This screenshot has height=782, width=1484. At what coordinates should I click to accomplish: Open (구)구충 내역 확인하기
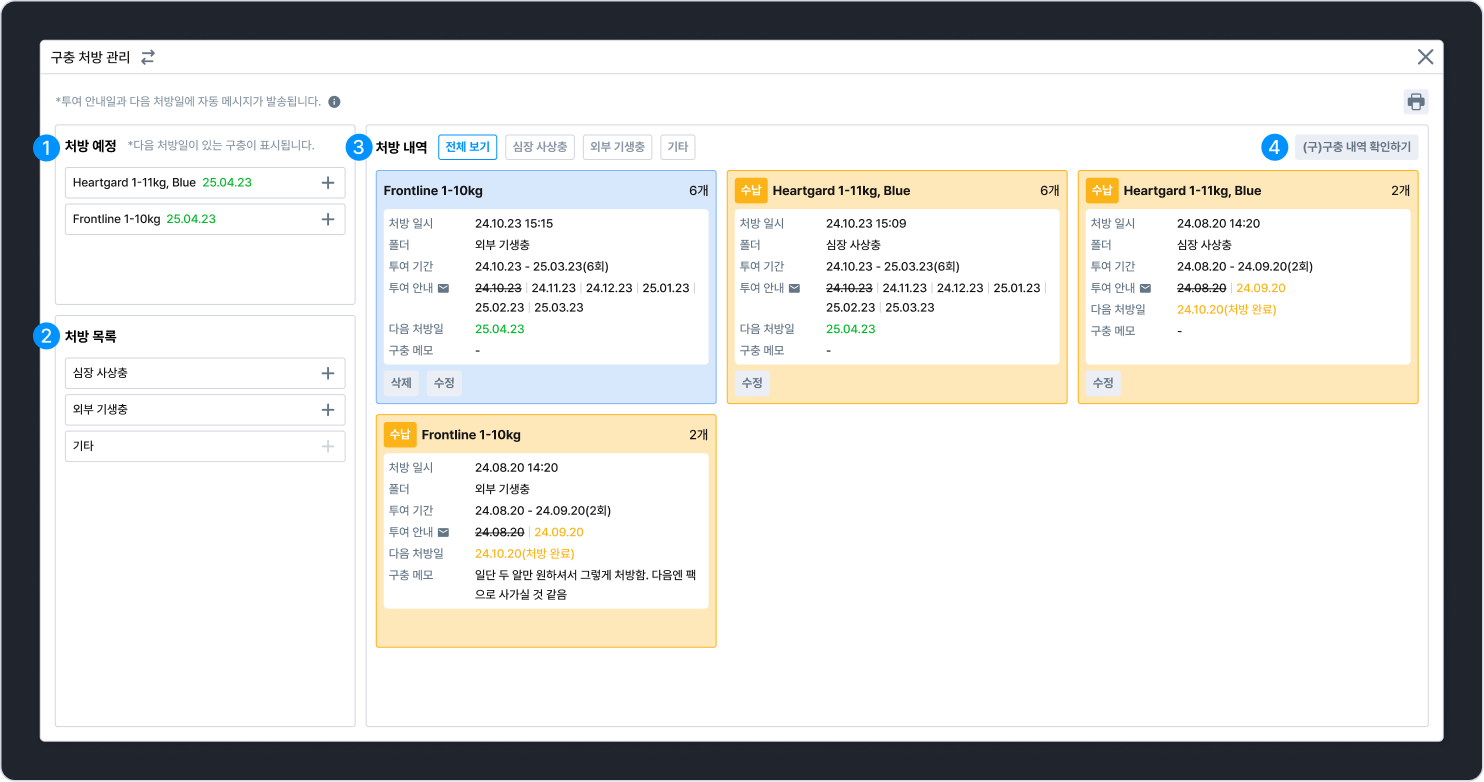tap(1357, 147)
